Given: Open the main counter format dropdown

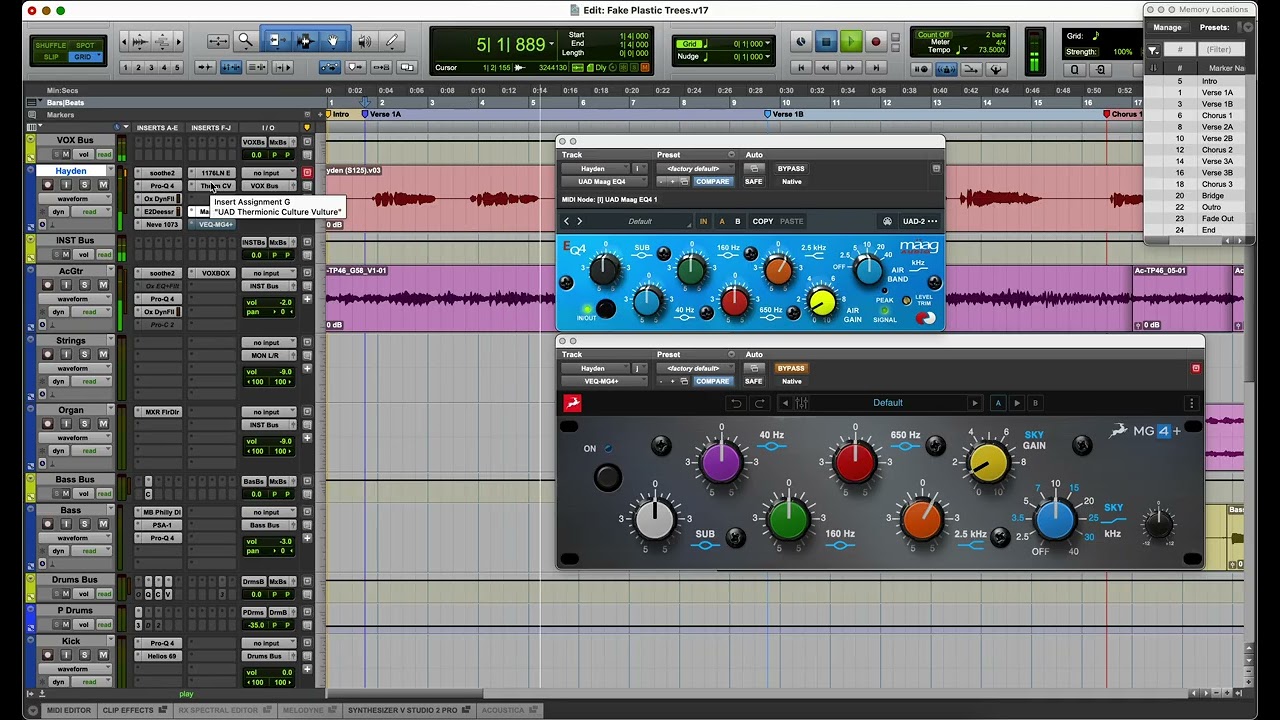Looking at the screenshot, I should (x=553, y=42).
